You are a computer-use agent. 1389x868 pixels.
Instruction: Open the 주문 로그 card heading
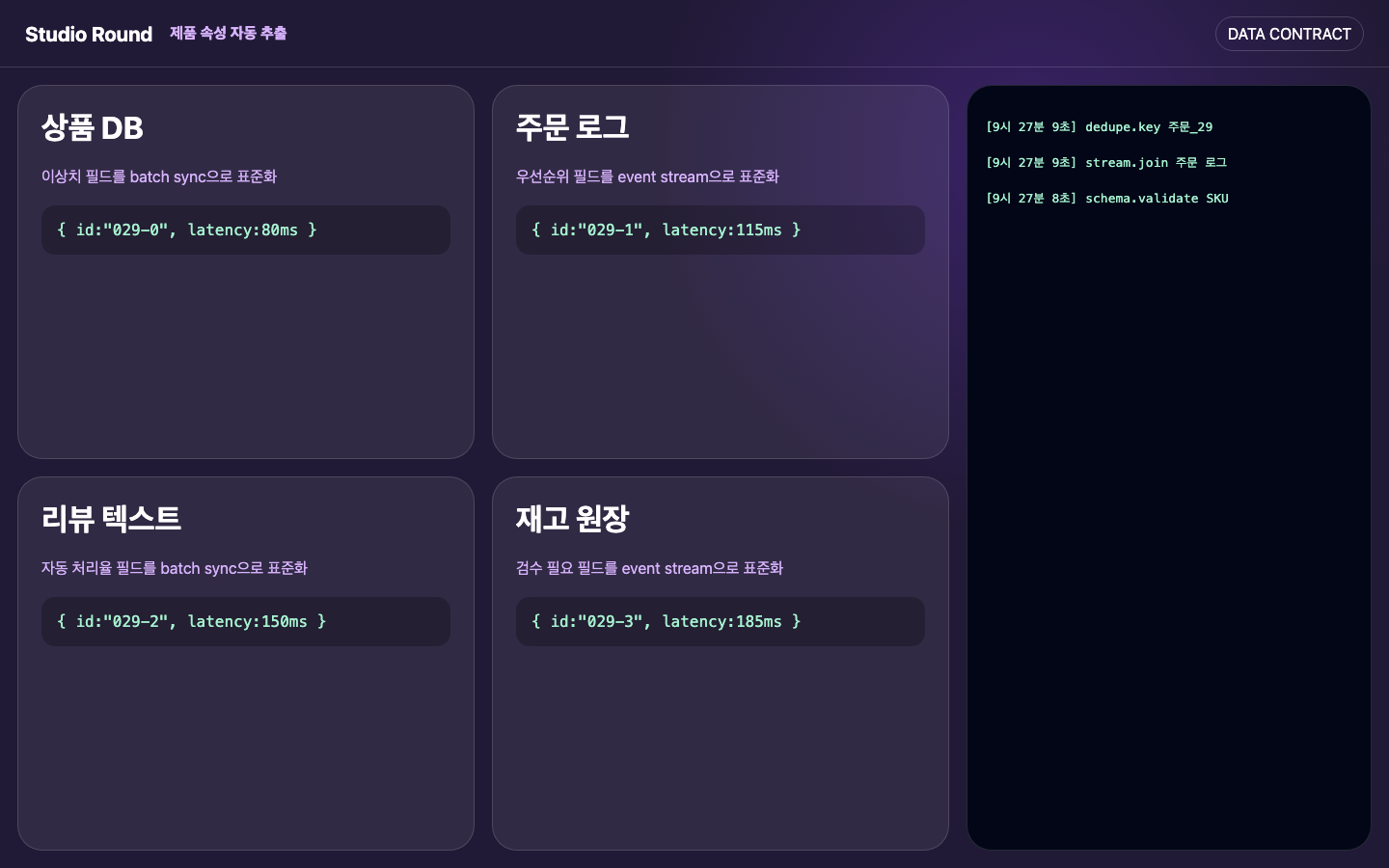pos(572,127)
